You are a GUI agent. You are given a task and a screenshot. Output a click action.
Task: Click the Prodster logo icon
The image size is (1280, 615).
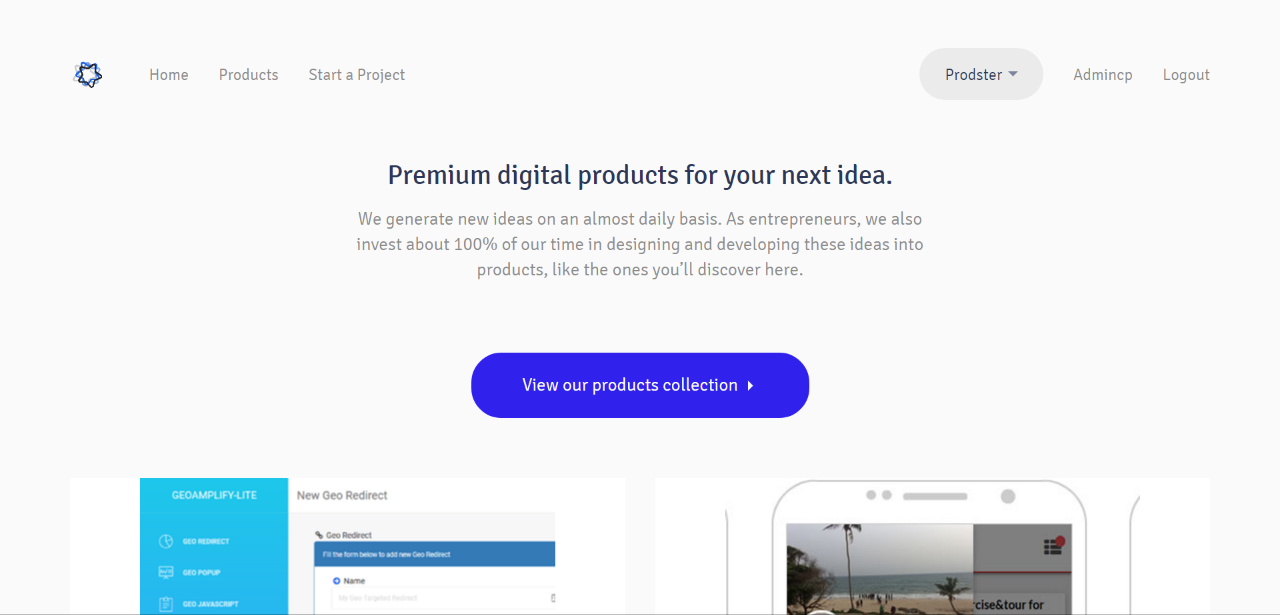[x=88, y=74]
